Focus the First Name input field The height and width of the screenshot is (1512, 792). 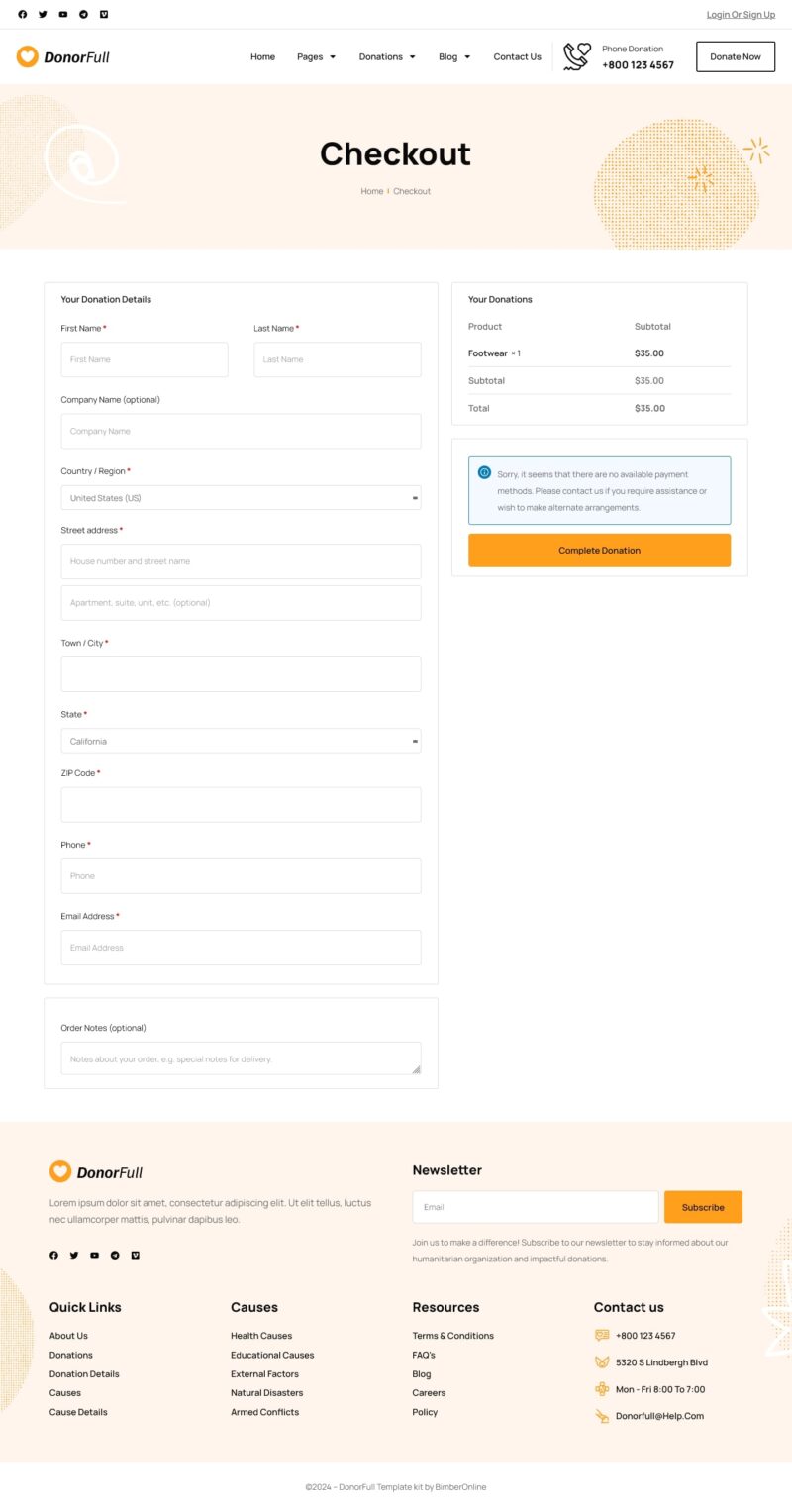click(x=145, y=359)
